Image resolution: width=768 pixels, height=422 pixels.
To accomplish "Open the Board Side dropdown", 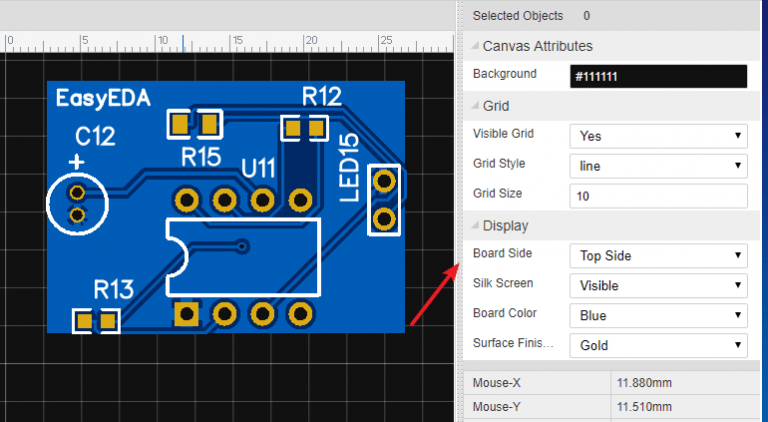I will pyautogui.click(x=657, y=256).
